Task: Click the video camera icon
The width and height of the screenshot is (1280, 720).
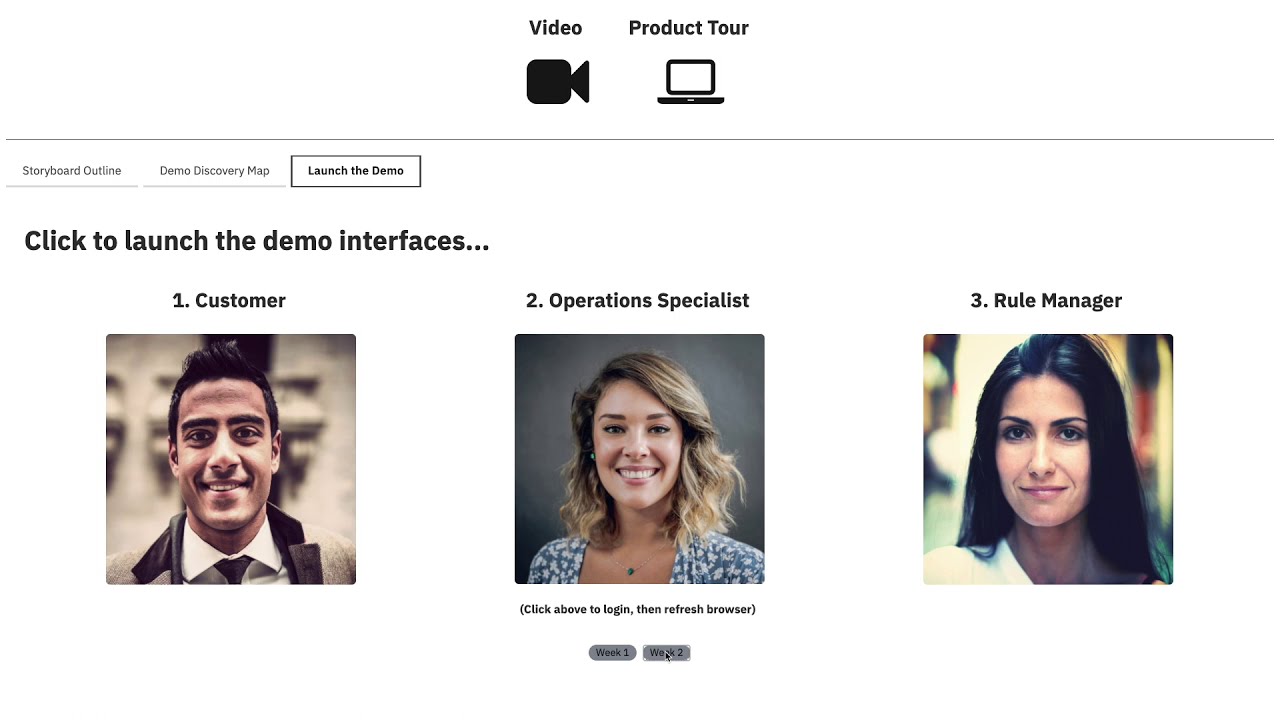Action: pos(557,82)
